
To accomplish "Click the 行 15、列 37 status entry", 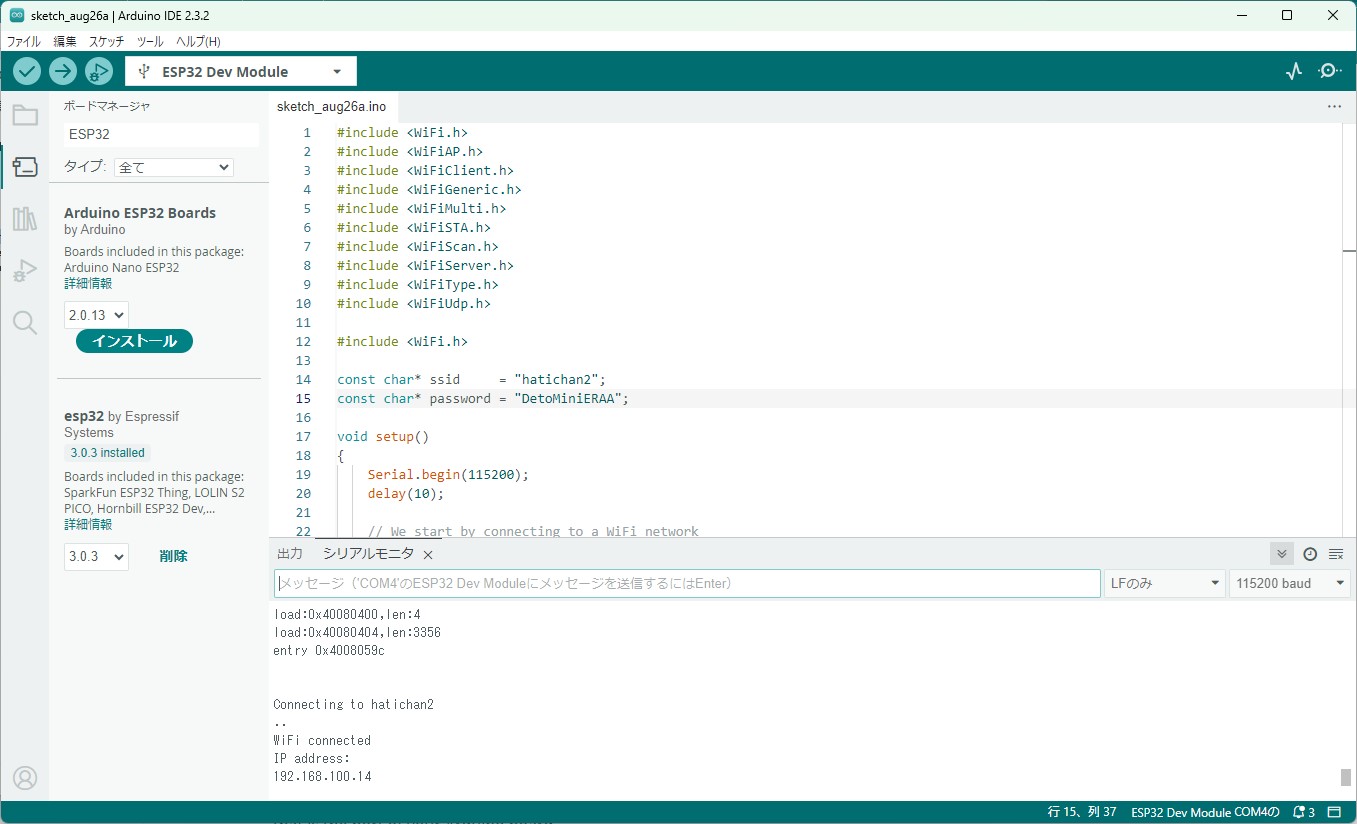I will coord(1081,812).
